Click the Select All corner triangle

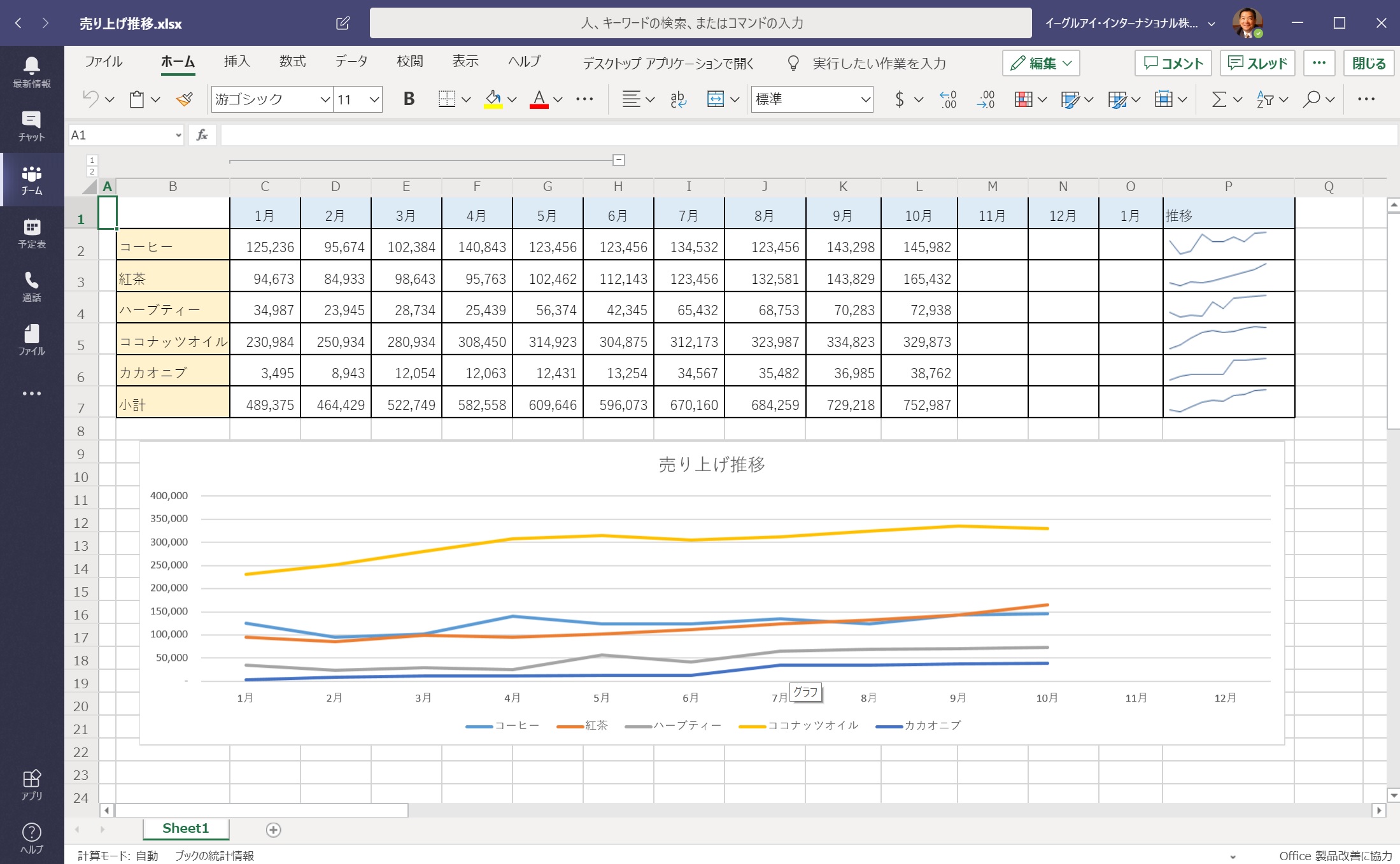[90, 187]
